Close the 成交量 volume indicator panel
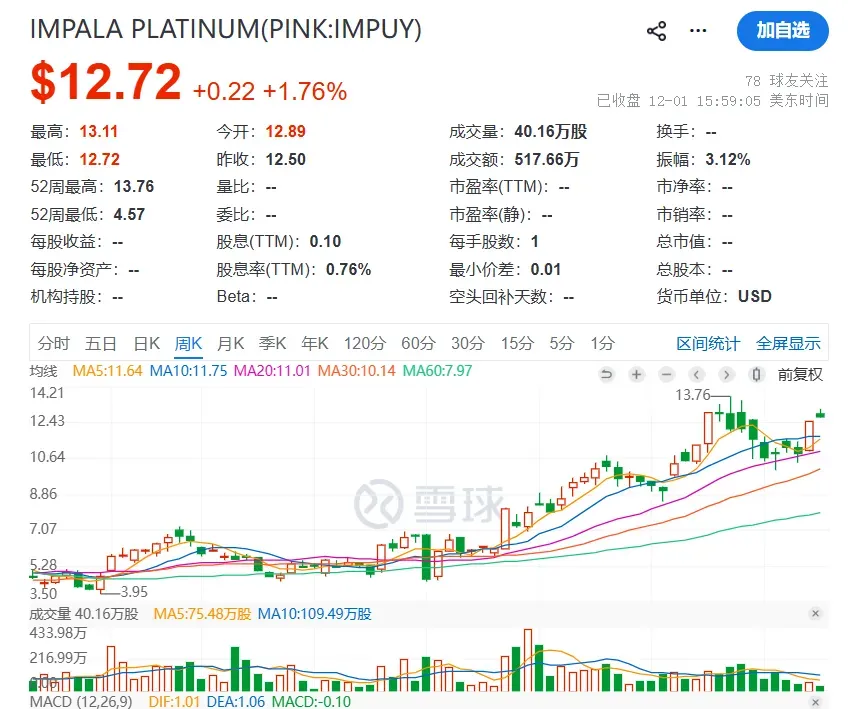 click(815, 613)
